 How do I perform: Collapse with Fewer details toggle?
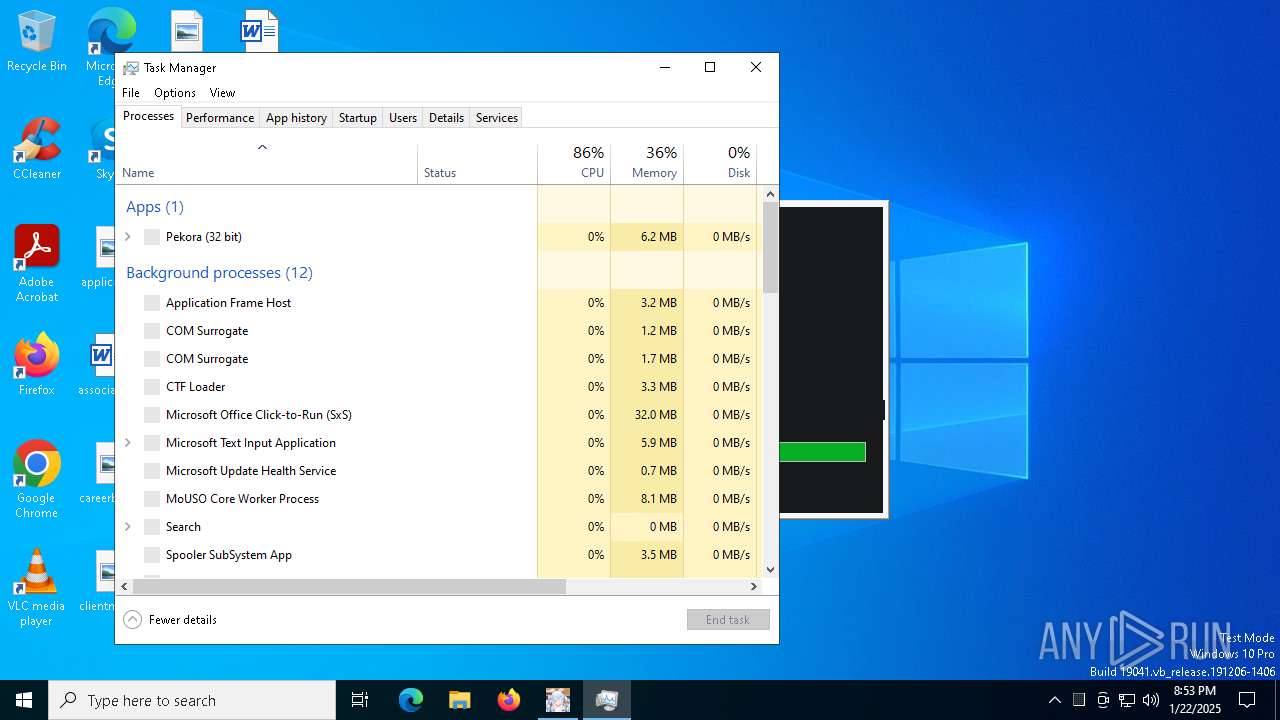click(x=170, y=620)
